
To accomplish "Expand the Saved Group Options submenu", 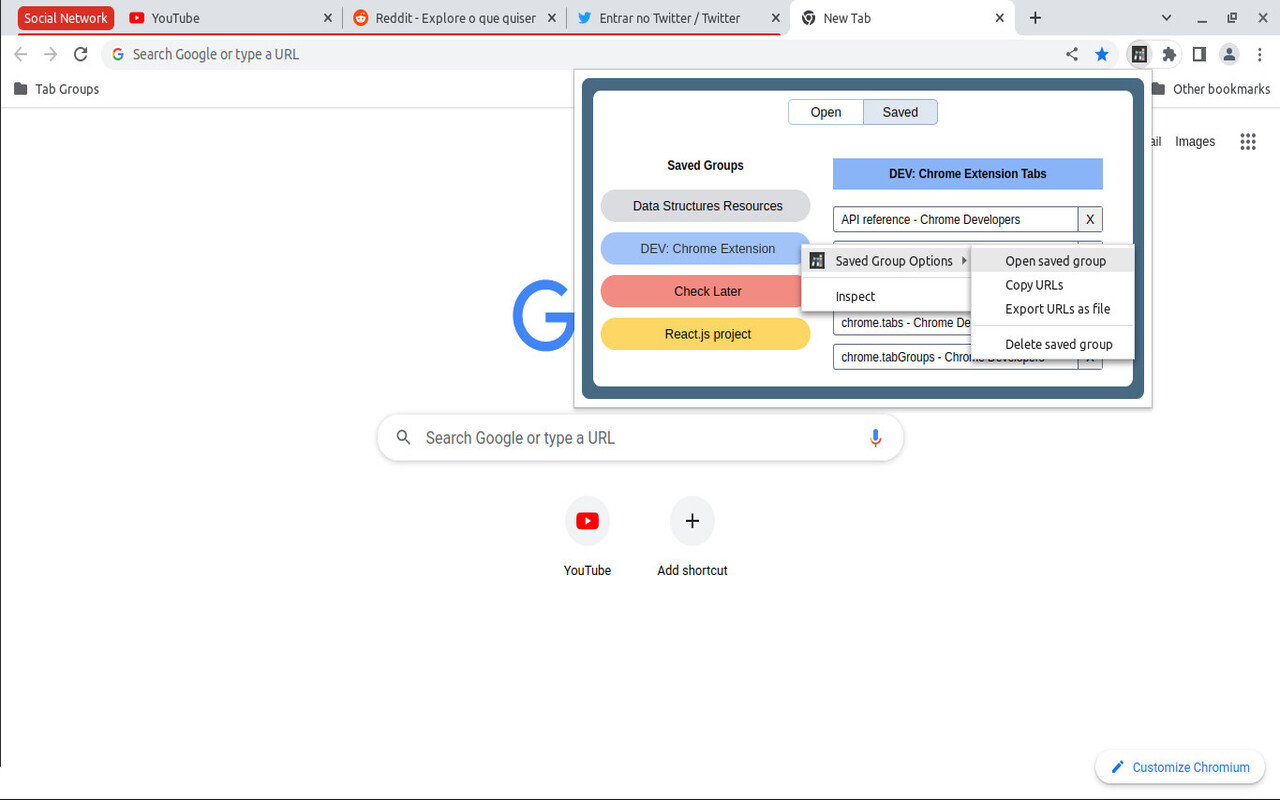I will coord(886,261).
